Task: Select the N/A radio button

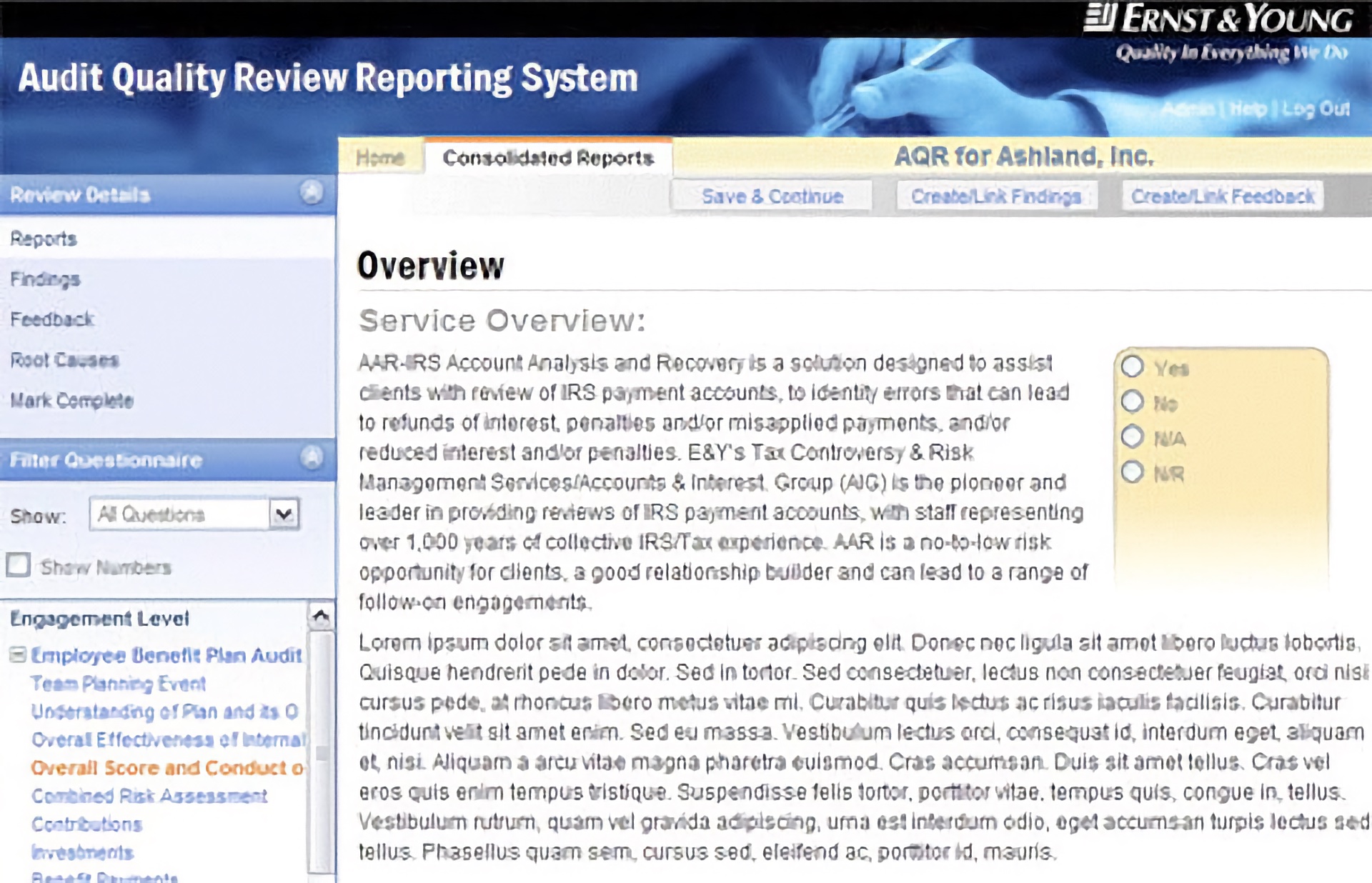Action: click(x=1132, y=436)
